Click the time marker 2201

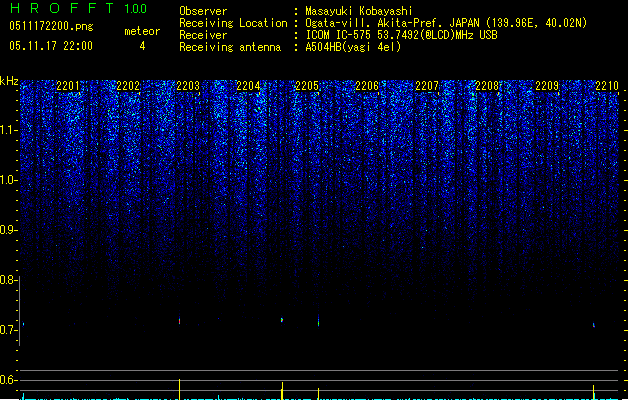coord(68,86)
